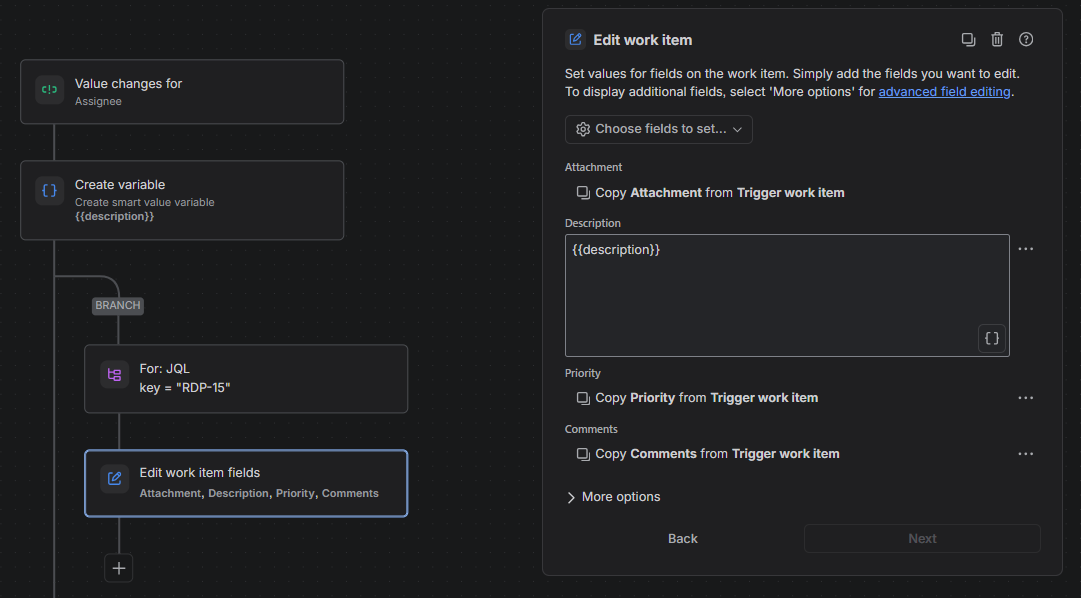1081x598 pixels.
Task: Delete the component using the trash icon
Action: point(997,40)
